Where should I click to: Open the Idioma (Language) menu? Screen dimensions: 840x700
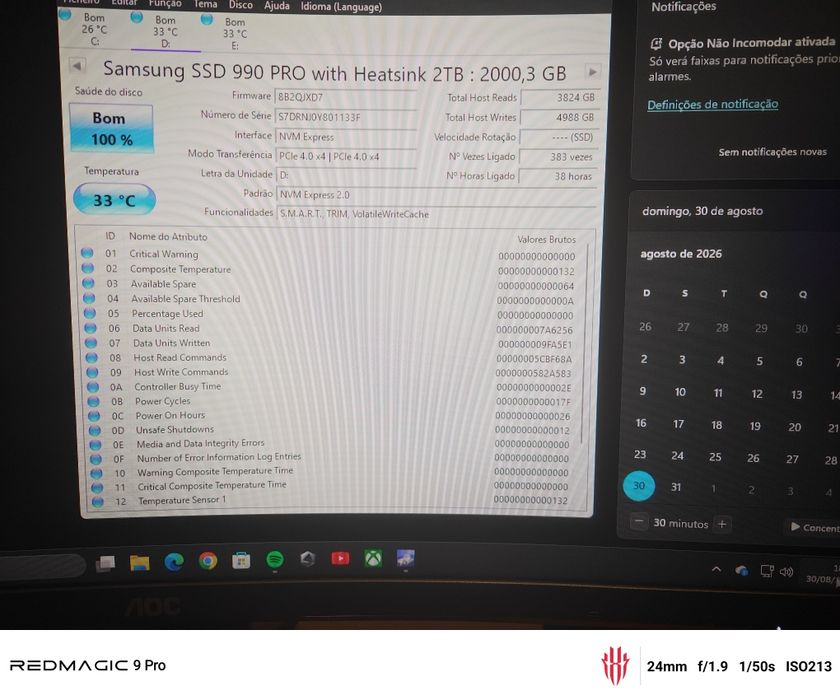(x=341, y=7)
